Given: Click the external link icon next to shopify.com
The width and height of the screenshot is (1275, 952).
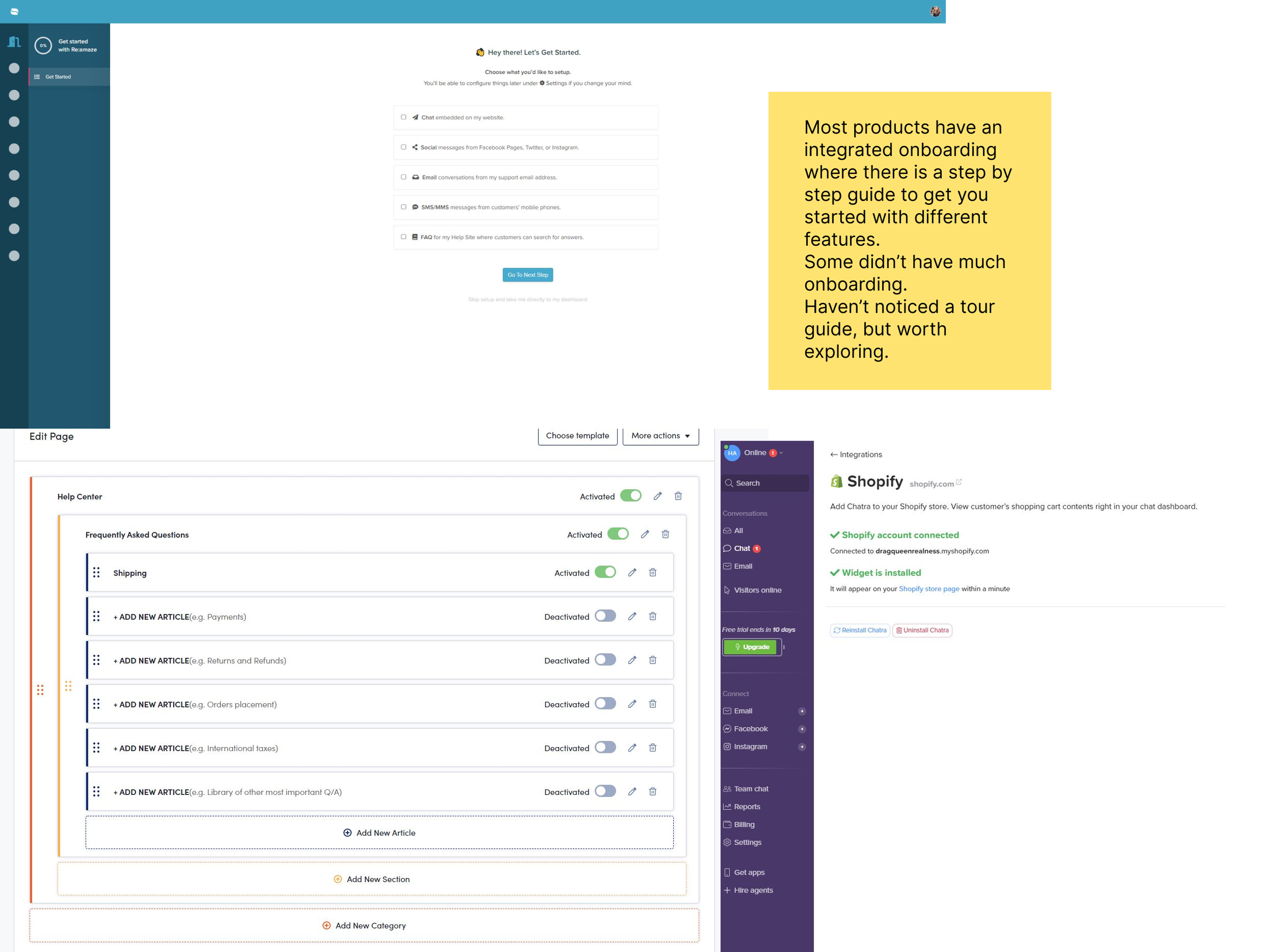Looking at the screenshot, I should click(x=959, y=482).
